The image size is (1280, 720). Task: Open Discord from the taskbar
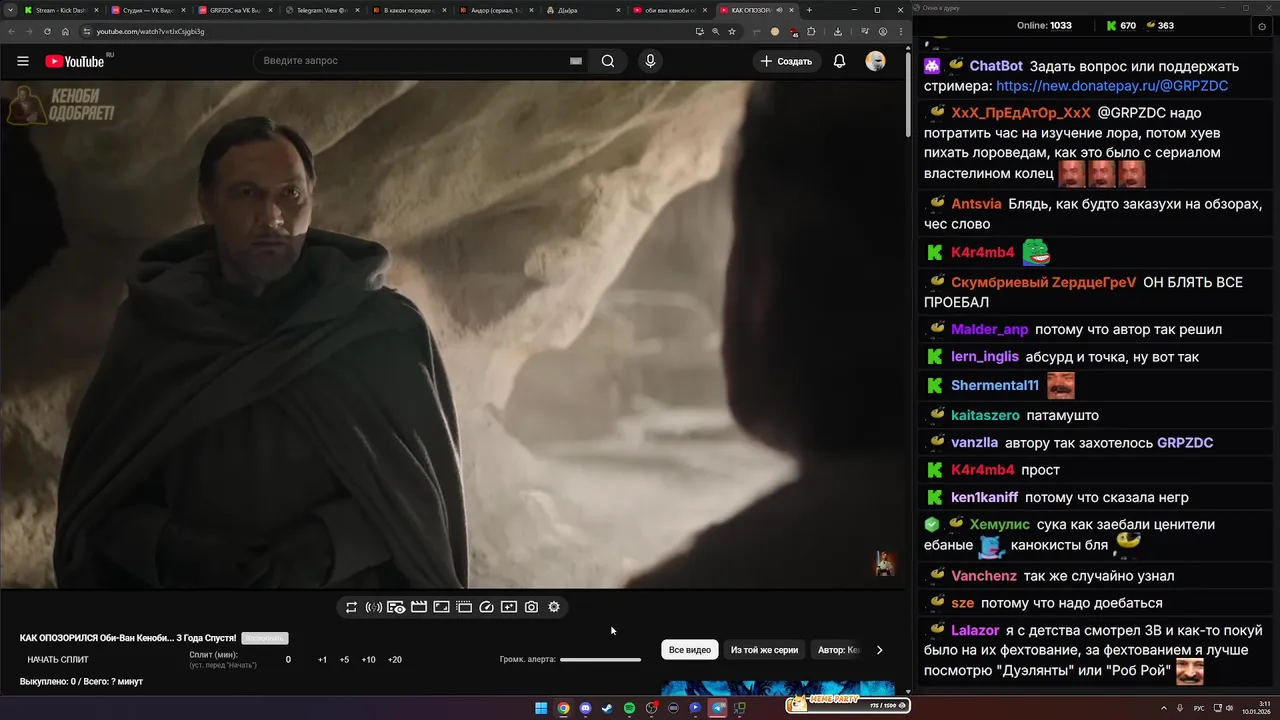coord(585,708)
